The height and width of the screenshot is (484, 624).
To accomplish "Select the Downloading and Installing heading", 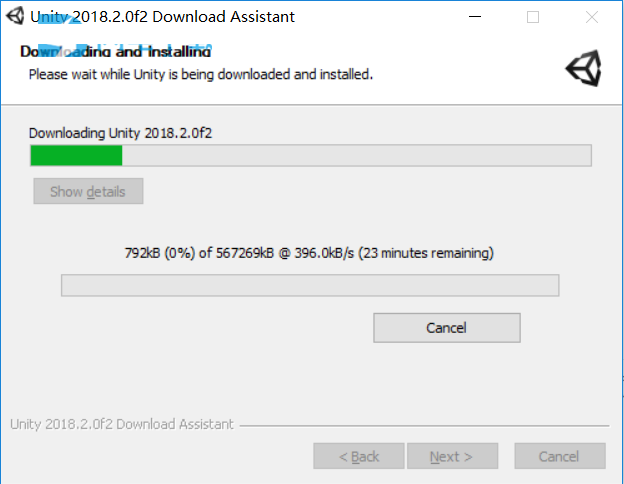I will [115, 51].
